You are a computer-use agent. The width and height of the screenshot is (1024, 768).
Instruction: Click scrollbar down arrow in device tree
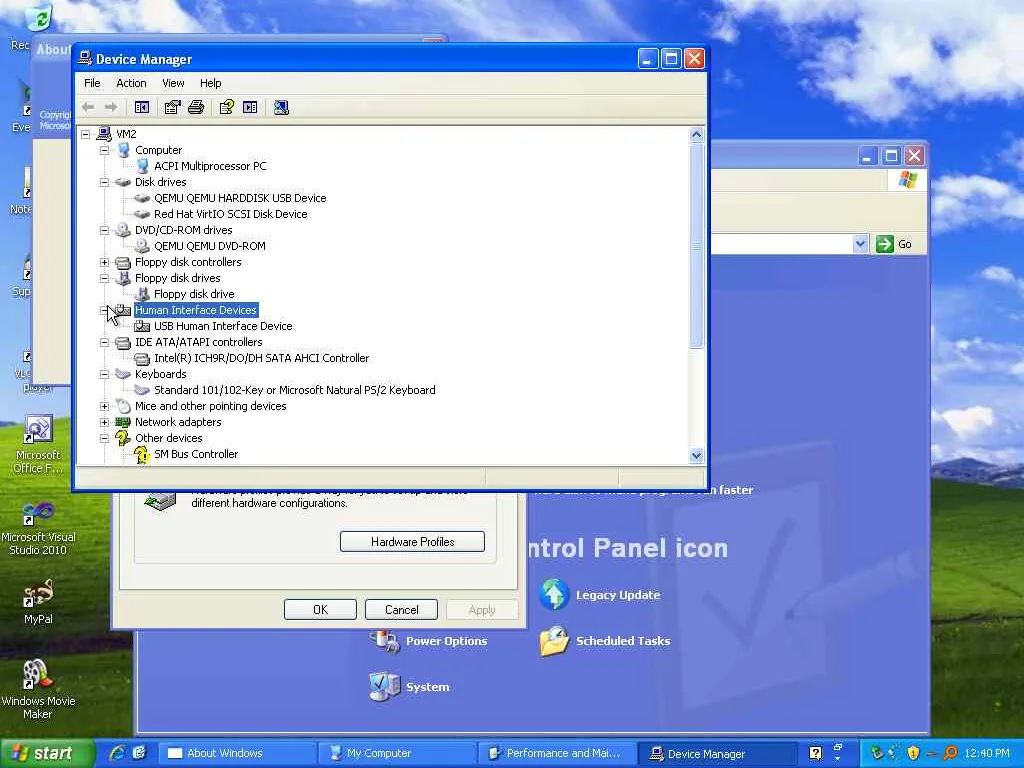696,456
